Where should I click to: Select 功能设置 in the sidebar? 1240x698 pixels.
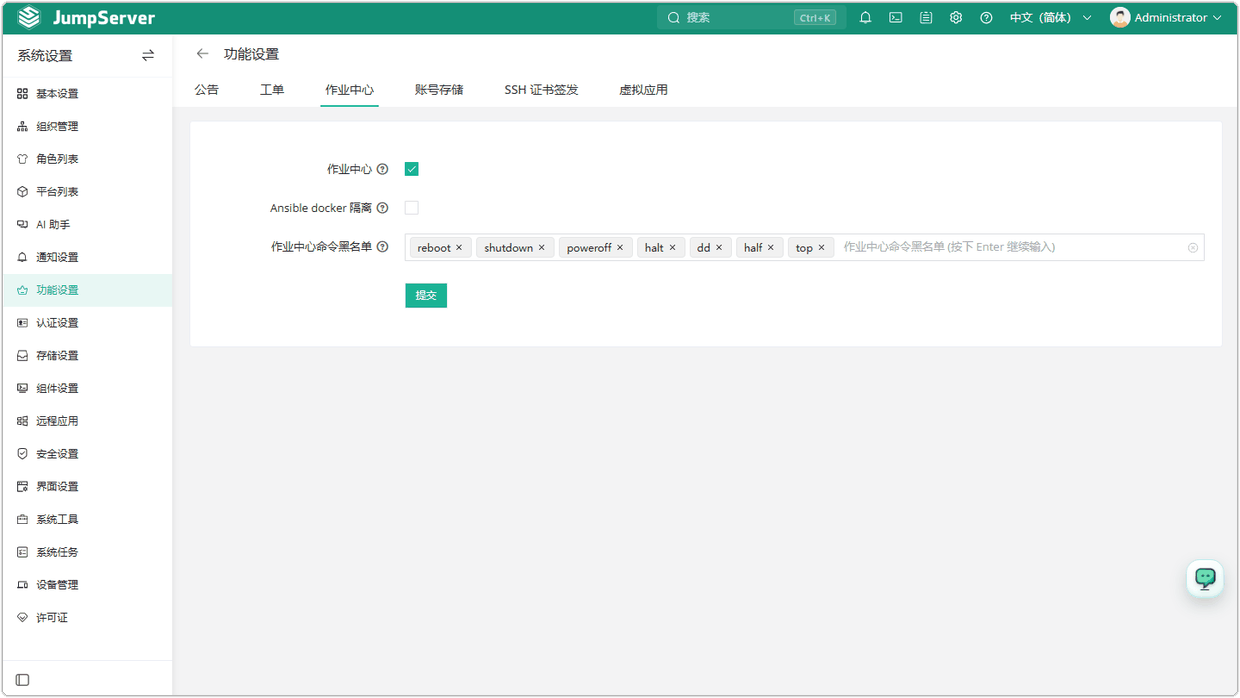point(87,290)
